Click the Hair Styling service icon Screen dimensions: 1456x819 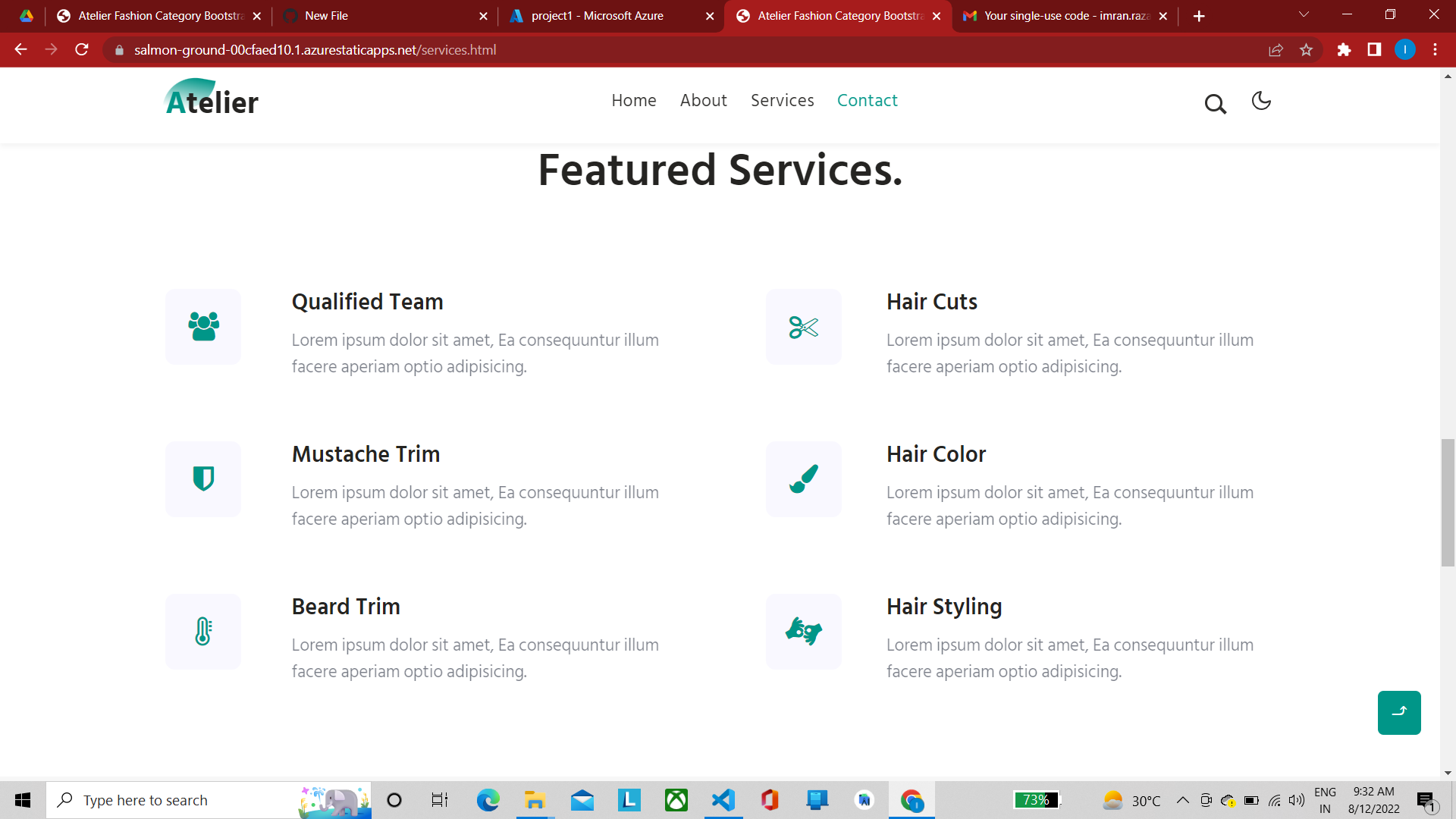pos(803,631)
